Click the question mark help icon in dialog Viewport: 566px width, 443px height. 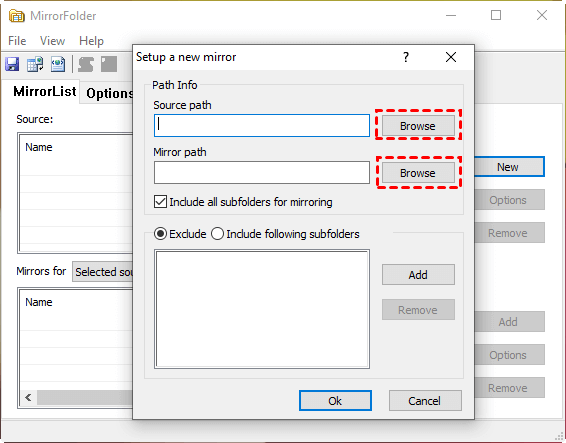click(x=406, y=57)
